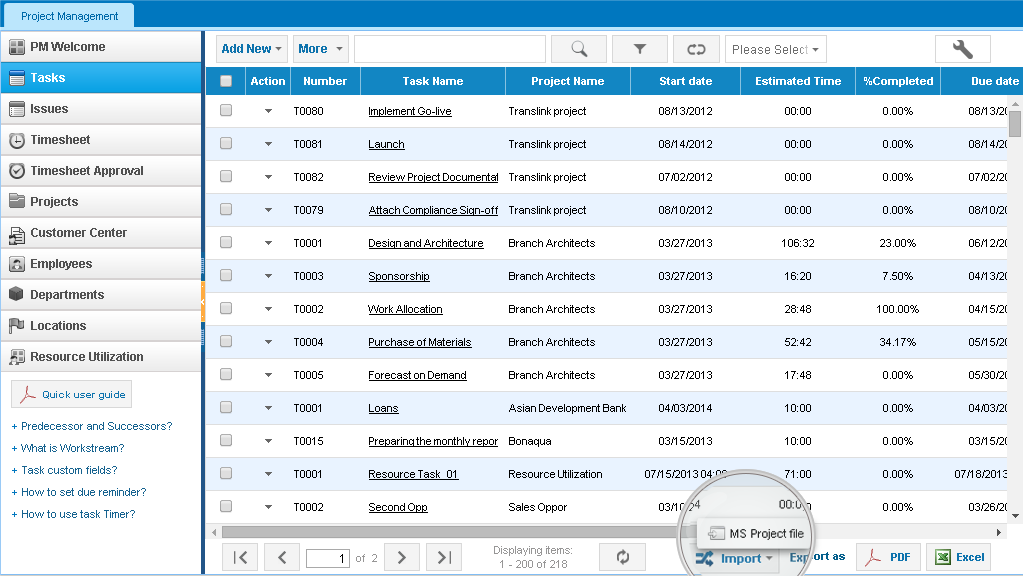Click the Issues sidebar icon

(17, 109)
